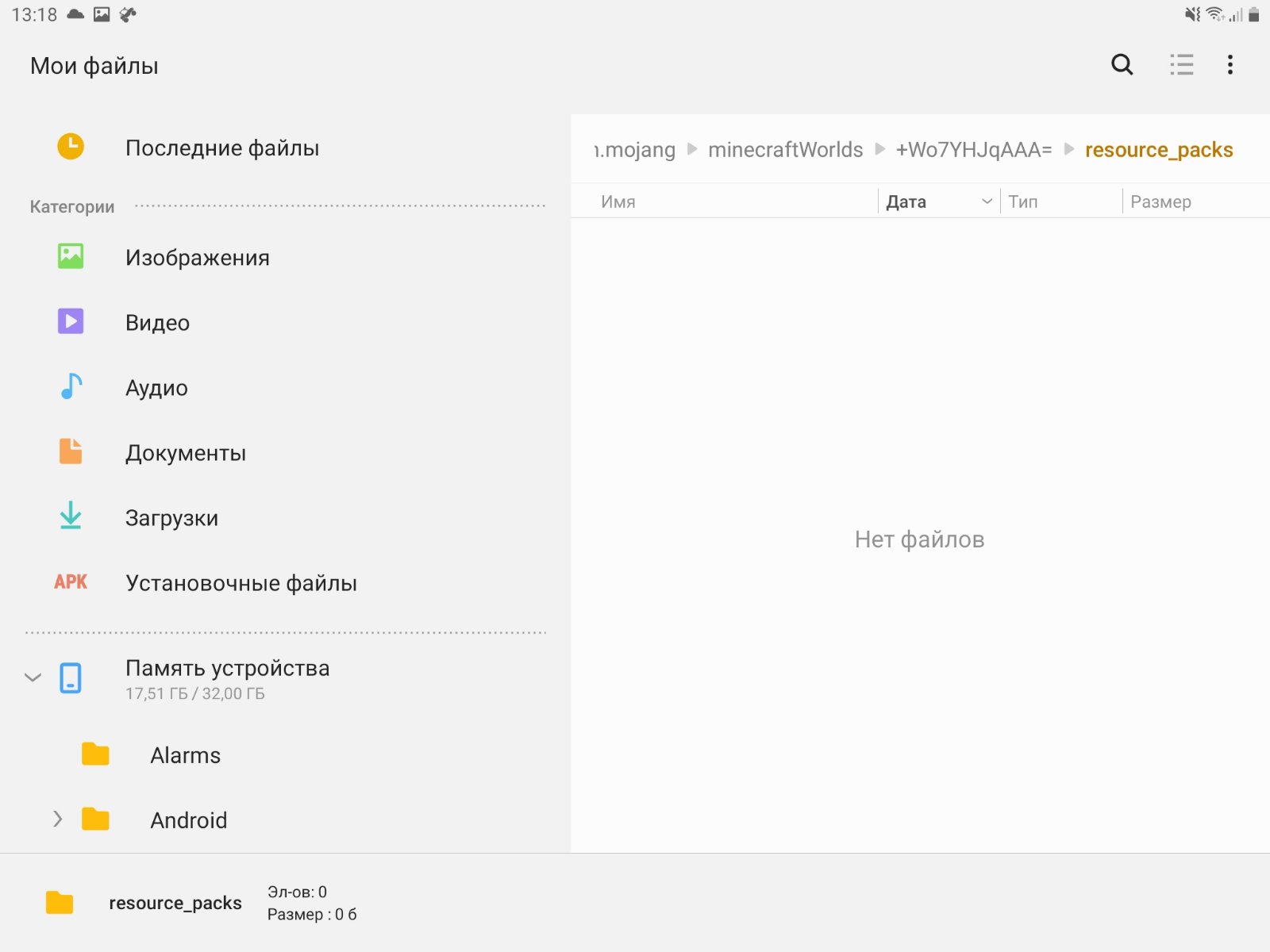
Task: Open the search magnifier icon
Action: pos(1122,64)
